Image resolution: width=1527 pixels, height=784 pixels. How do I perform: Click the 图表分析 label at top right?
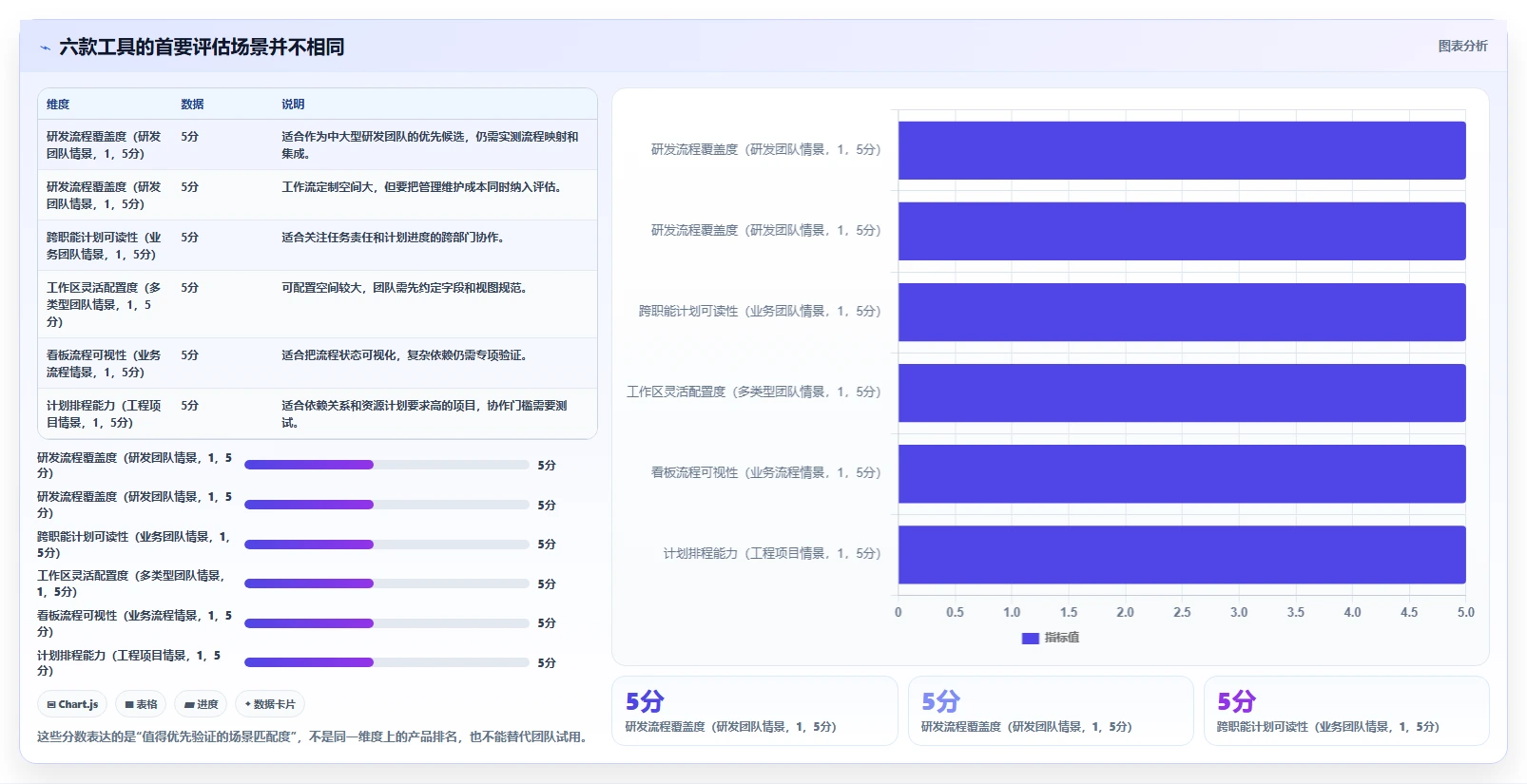[1462, 46]
